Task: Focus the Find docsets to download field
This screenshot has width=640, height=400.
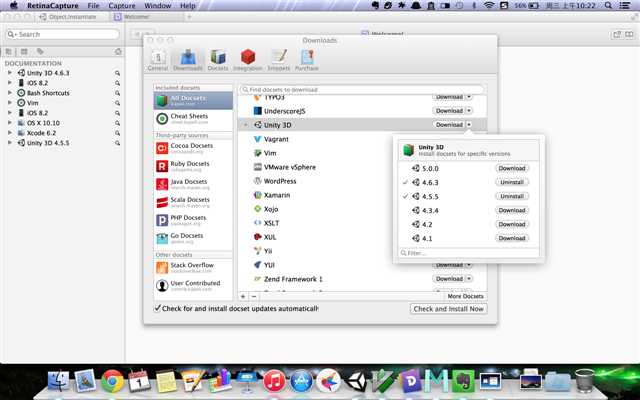Action: tap(362, 89)
